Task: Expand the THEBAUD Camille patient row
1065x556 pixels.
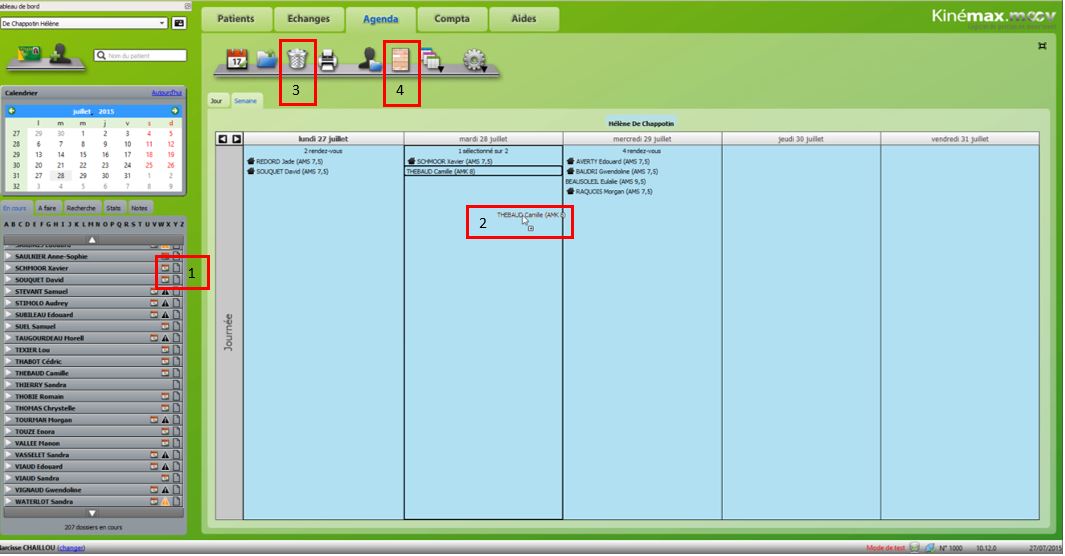Action: coord(9,373)
